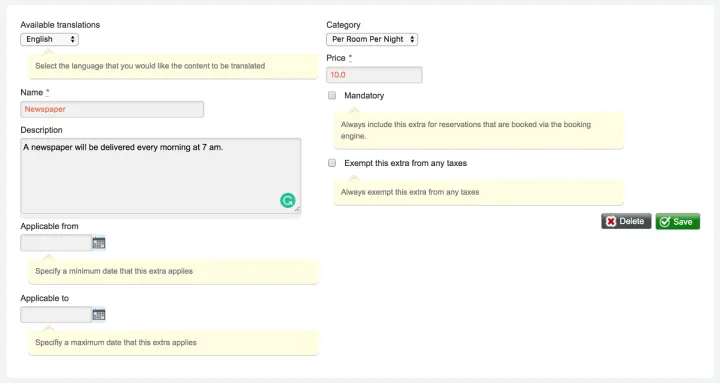
Task: Focus the Name field containing Newspaper
Action: click(112, 109)
